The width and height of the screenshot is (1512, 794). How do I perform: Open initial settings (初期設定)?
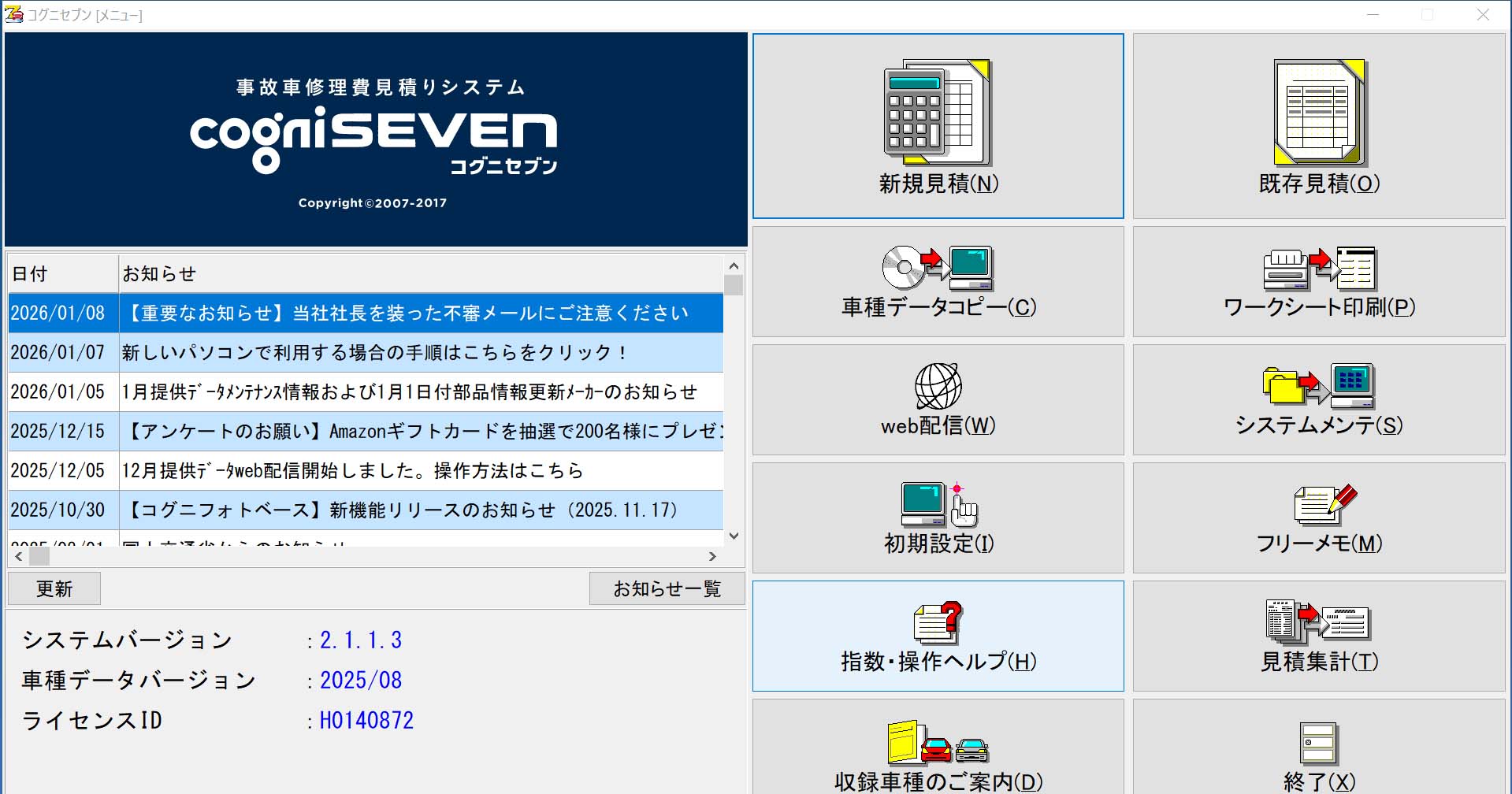[x=938, y=518]
